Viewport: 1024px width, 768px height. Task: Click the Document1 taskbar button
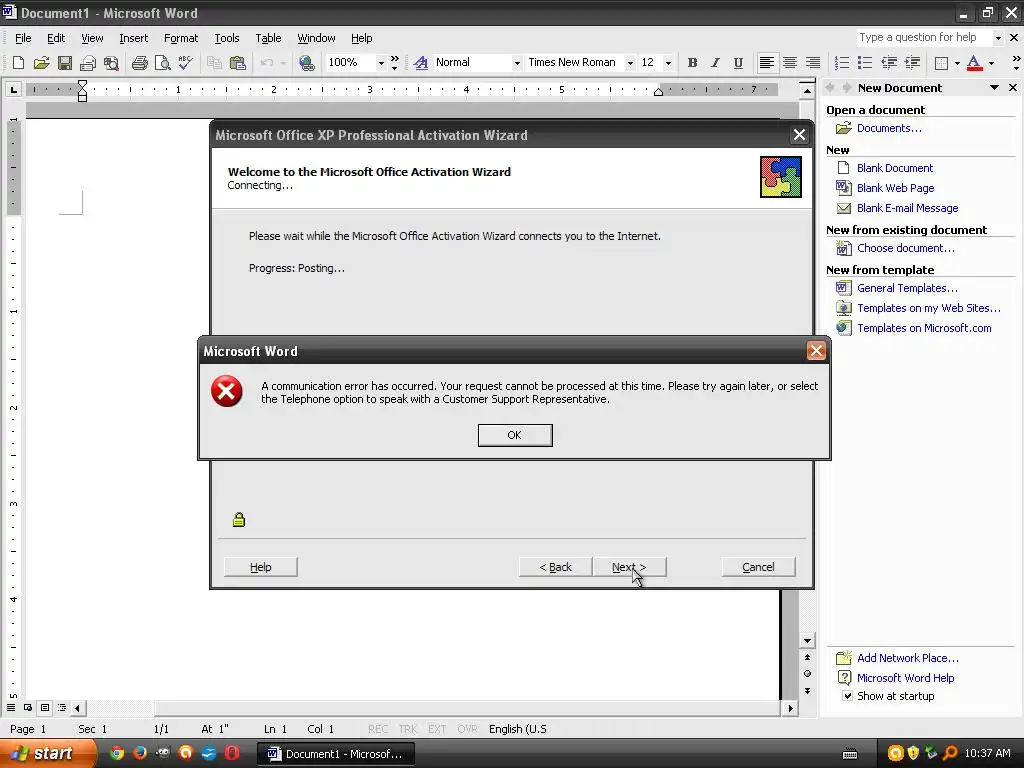point(336,754)
